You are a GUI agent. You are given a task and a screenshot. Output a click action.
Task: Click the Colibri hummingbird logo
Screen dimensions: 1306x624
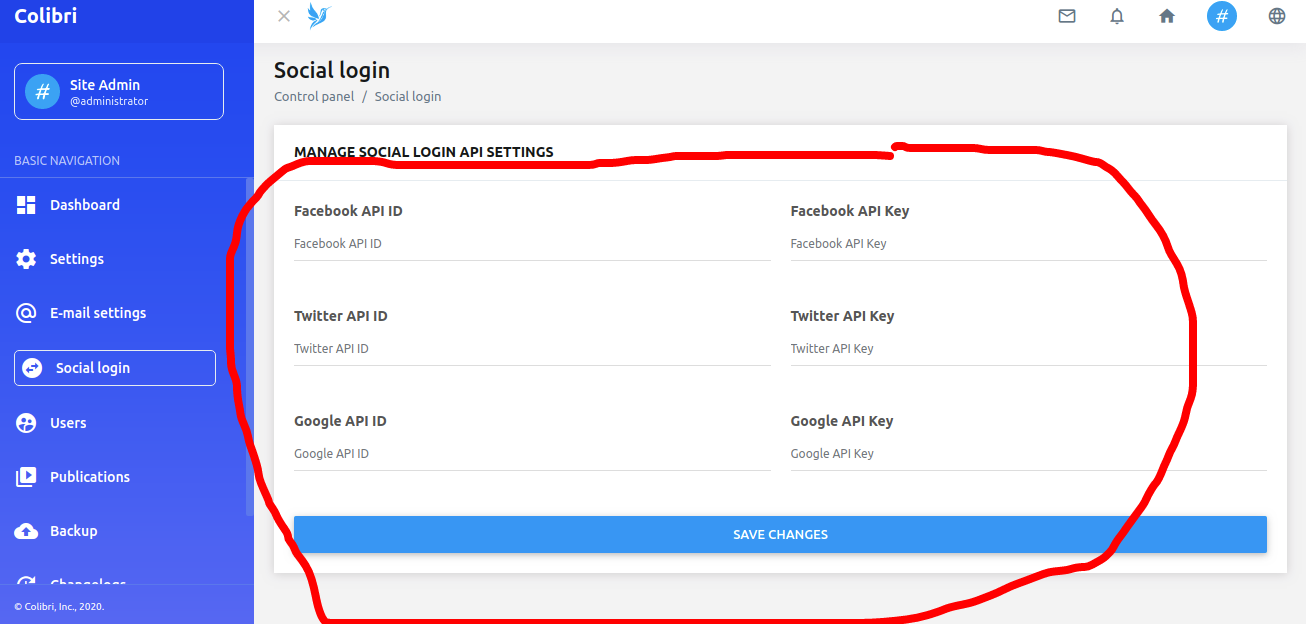(319, 16)
